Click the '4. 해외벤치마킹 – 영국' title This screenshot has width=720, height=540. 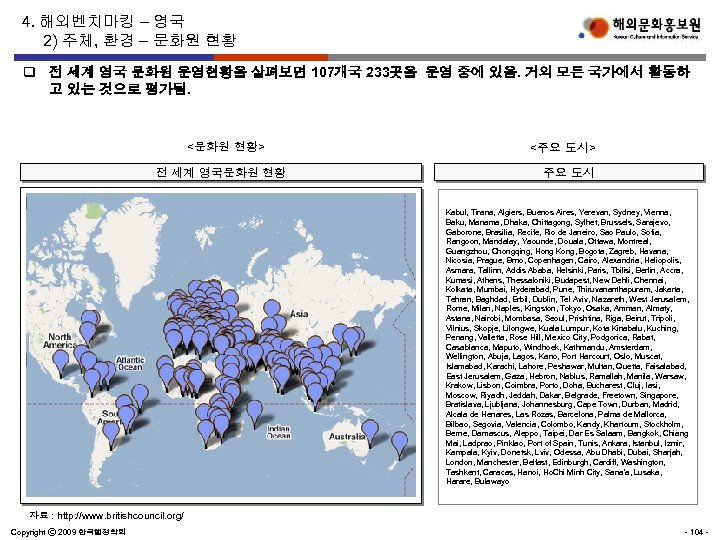click(103, 21)
